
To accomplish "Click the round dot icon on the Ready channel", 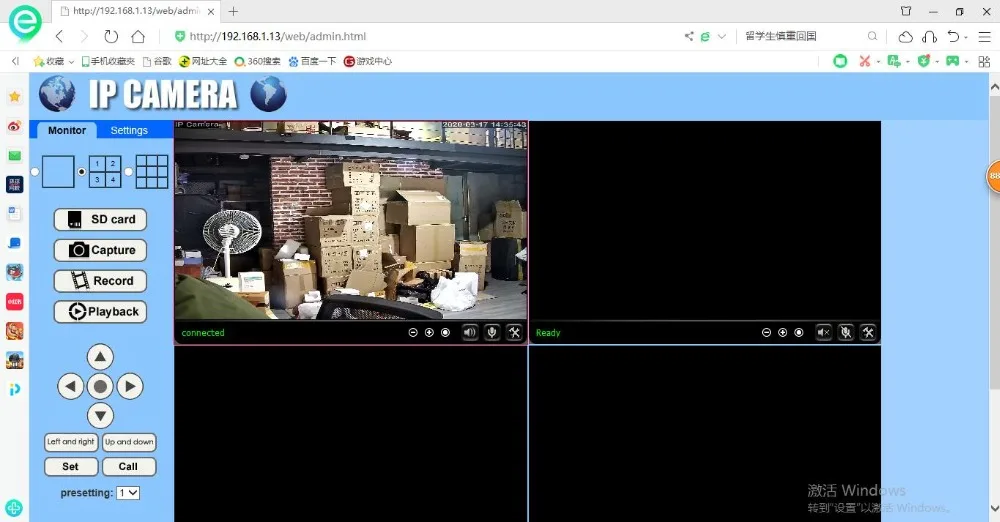I will click(798, 332).
